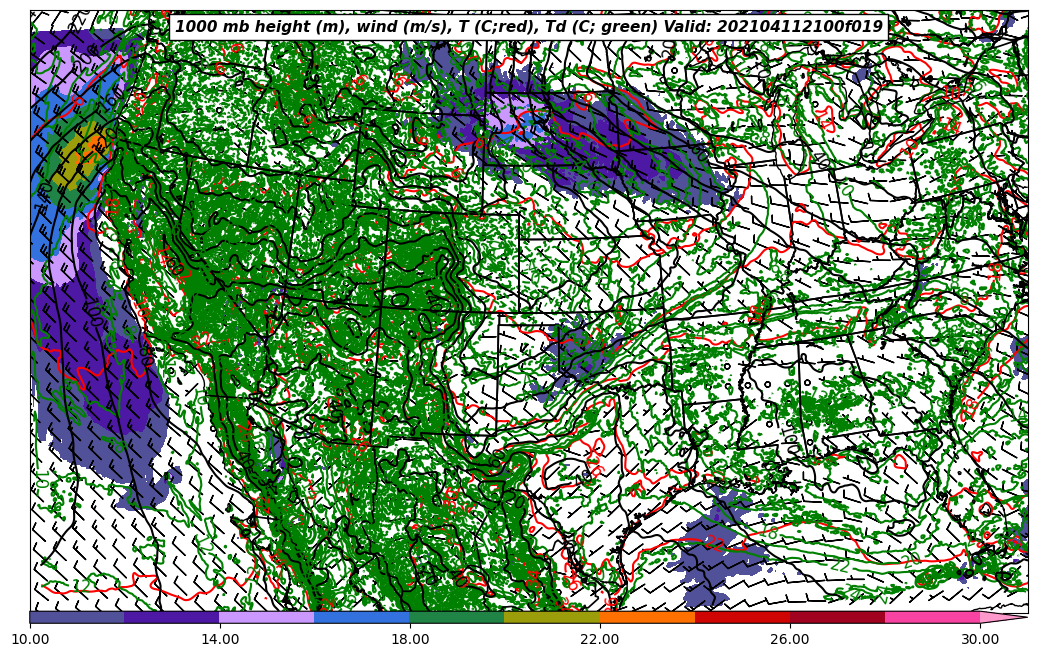Click the dark green colorbar segment

[x=457, y=618]
